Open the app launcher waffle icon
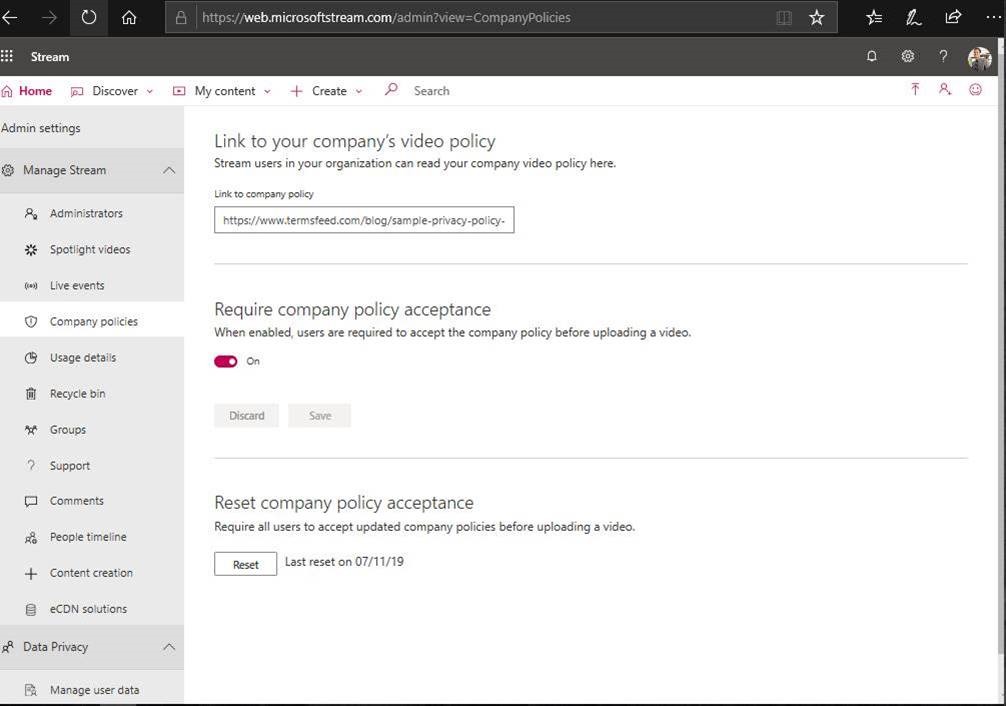Viewport: 1006px width, 706px height. [x=8, y=57]
